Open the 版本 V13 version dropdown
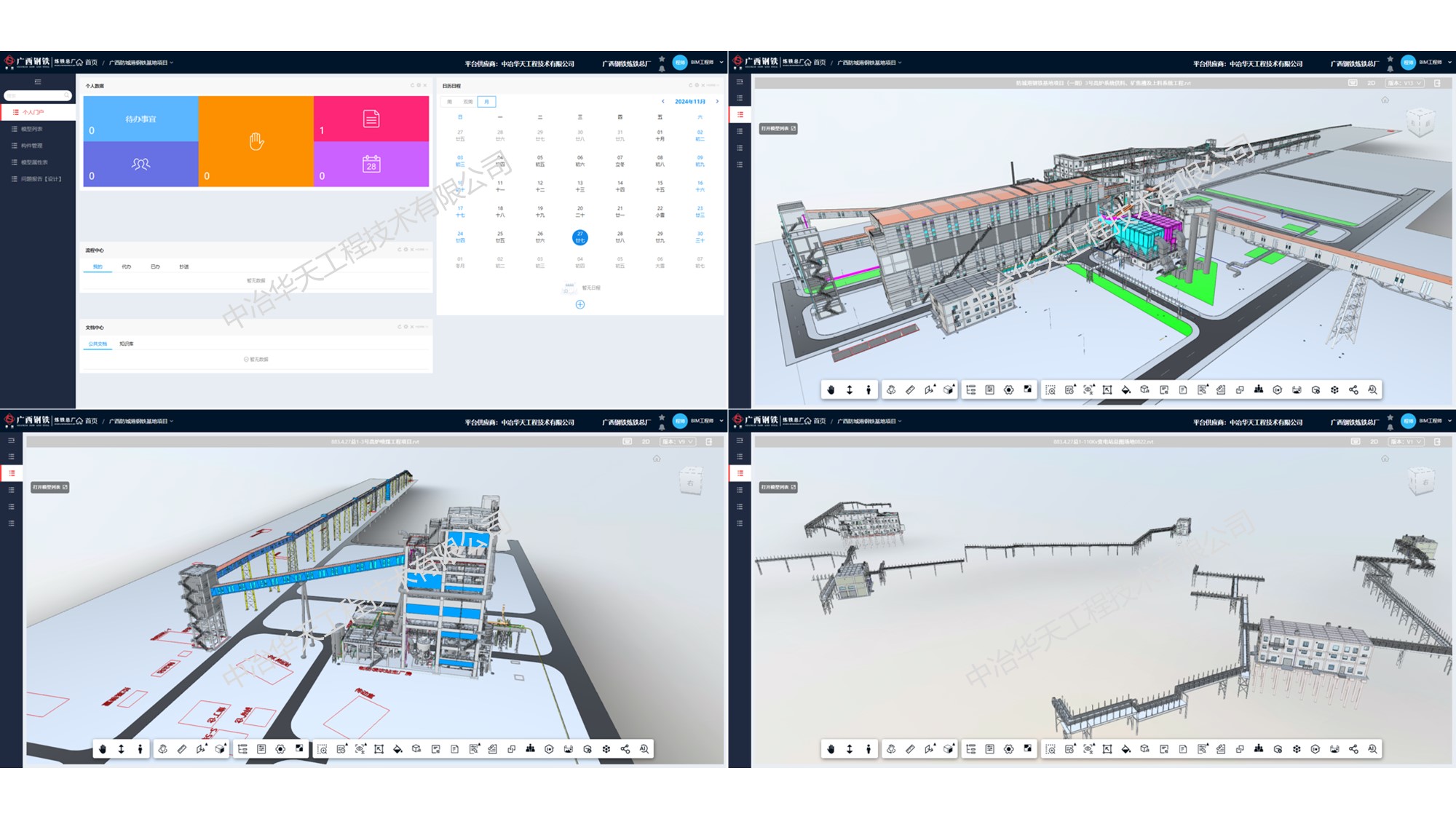The width and height of the screenshot is (1456, 819). 1405,83
